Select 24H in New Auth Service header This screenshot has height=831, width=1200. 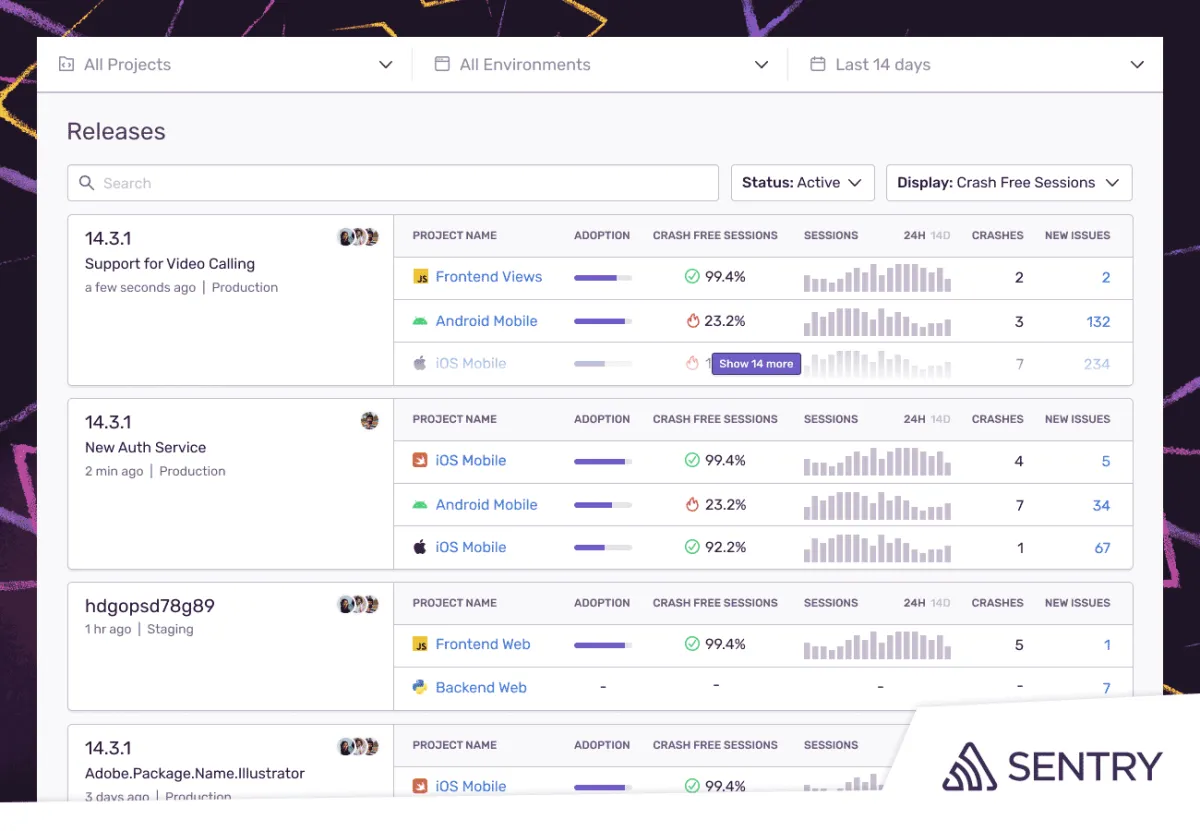point(915,420)
